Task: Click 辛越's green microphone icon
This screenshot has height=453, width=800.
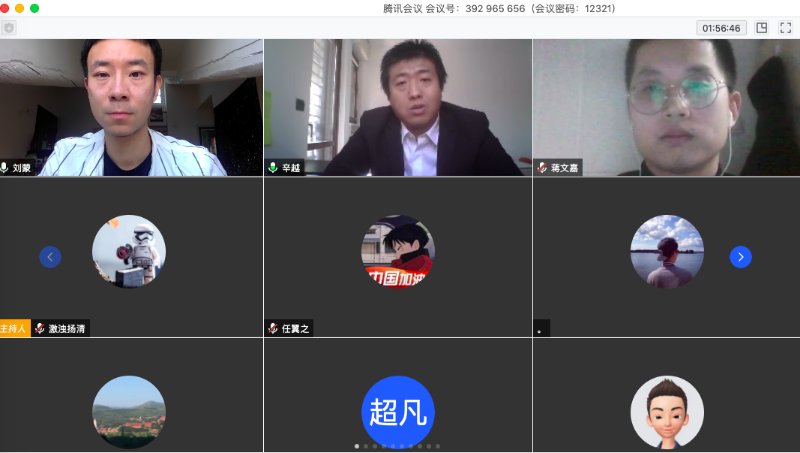Action: [x=273, y=168]
